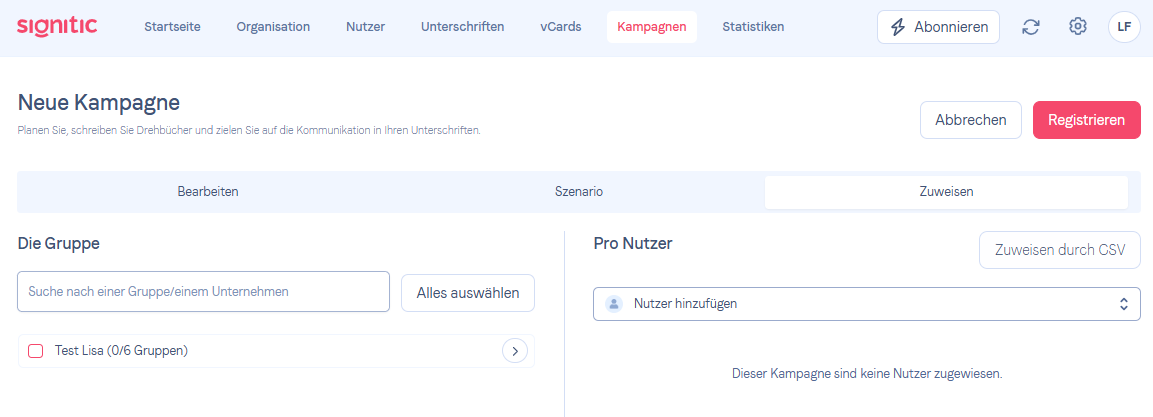The width and height of the screenshot is (1153, 417).
Task: Click the Signitic logo
Action: pos(57,26)
